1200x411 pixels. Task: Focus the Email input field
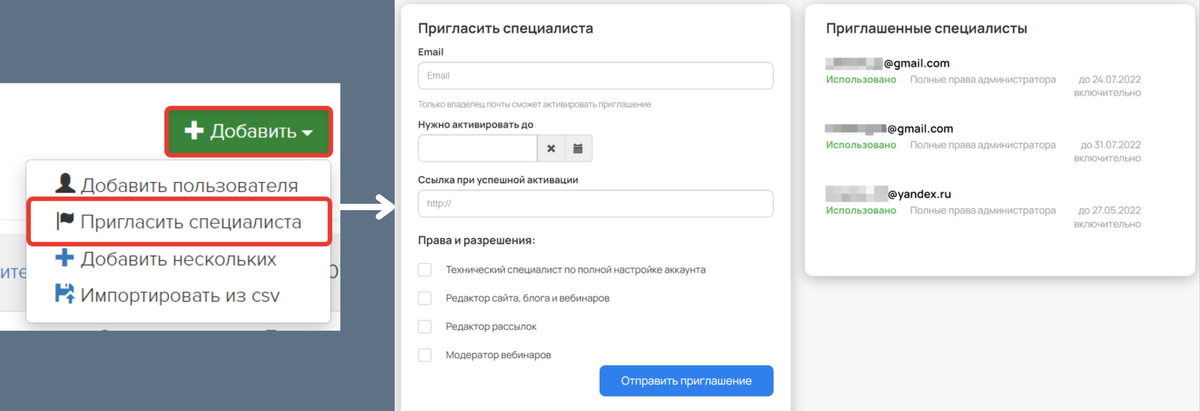point(596,76)
